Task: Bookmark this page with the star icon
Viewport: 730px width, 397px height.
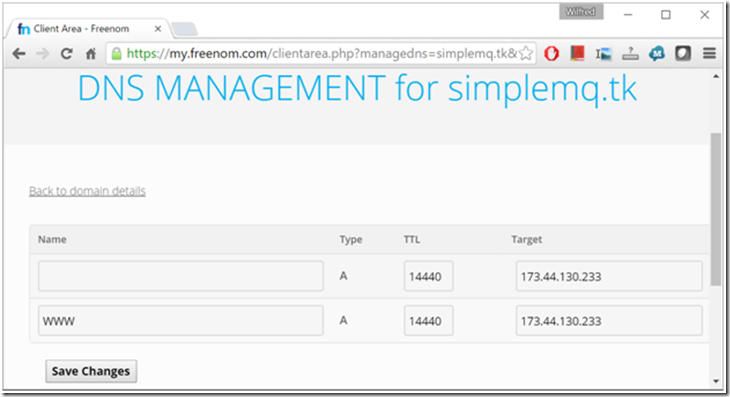Action: tap(526, 54)
